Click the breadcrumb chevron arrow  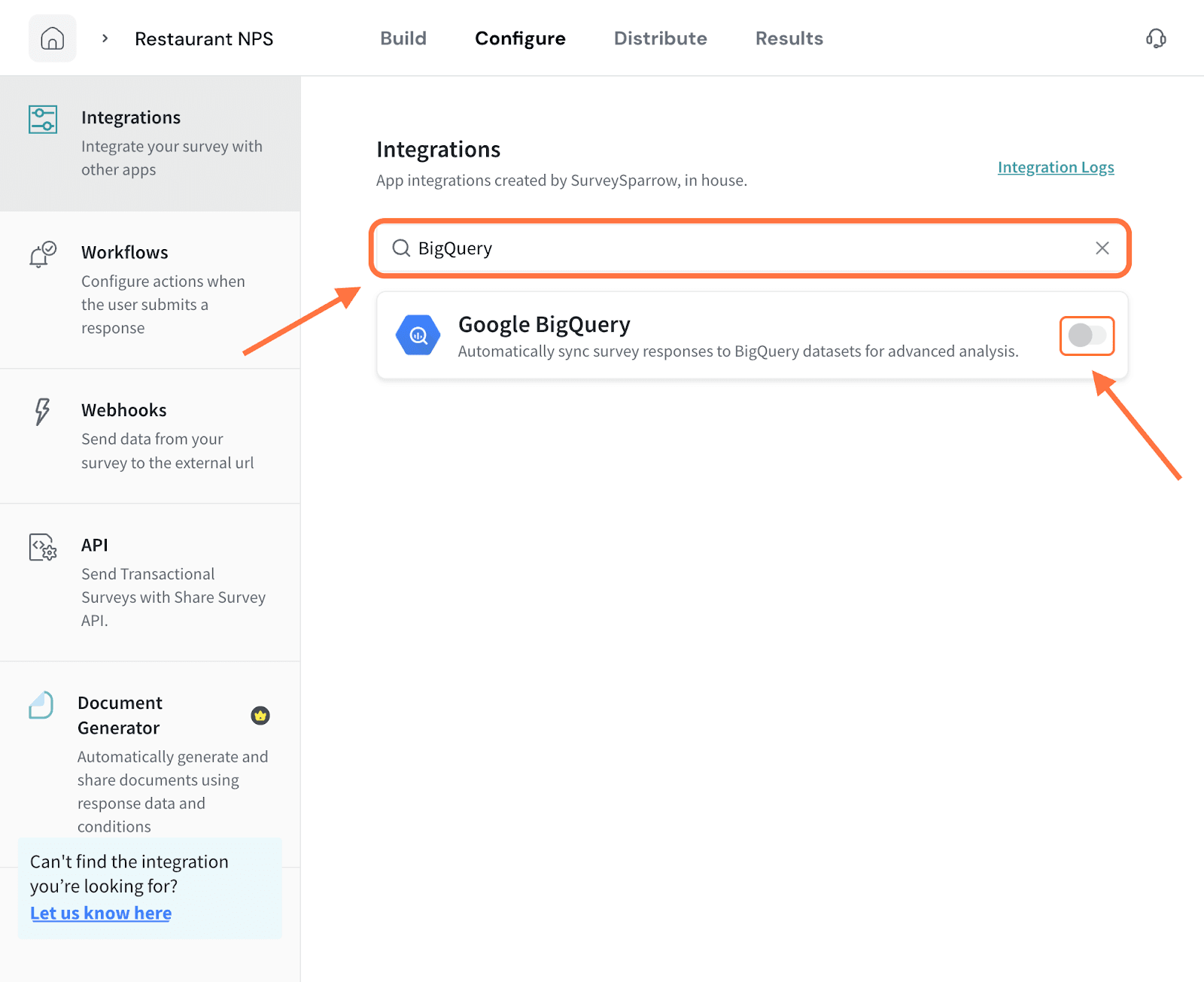pyautogui.click(x=105, y=38)
